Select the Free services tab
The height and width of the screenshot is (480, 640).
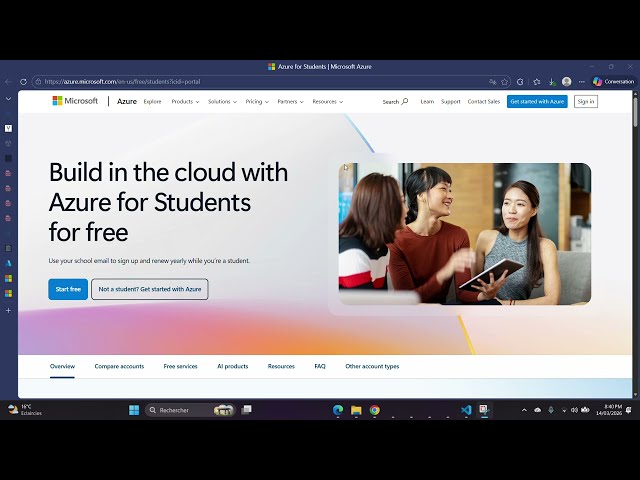coord(180,367)
